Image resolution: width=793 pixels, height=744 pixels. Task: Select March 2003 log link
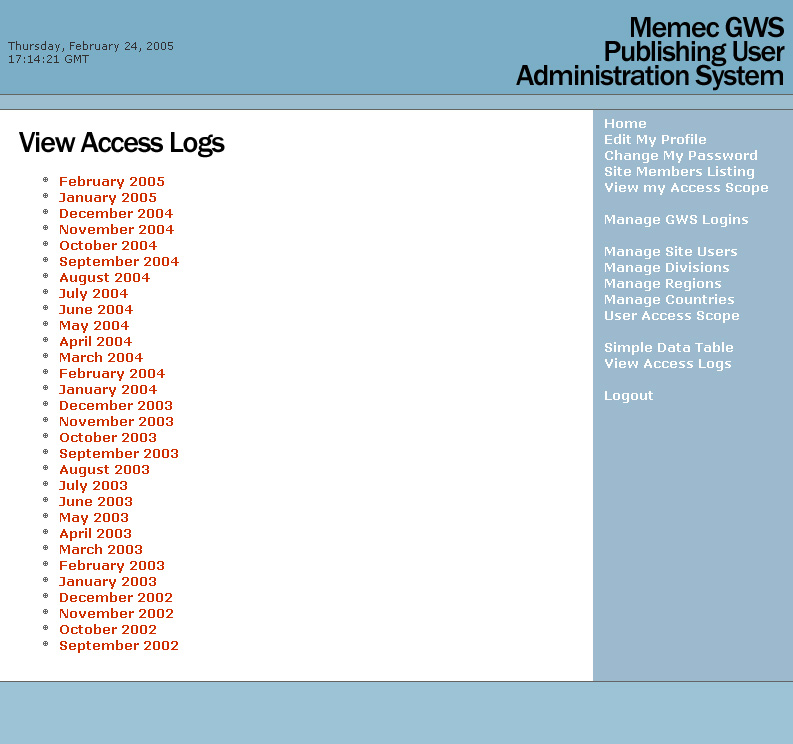(x=101, y=549)
